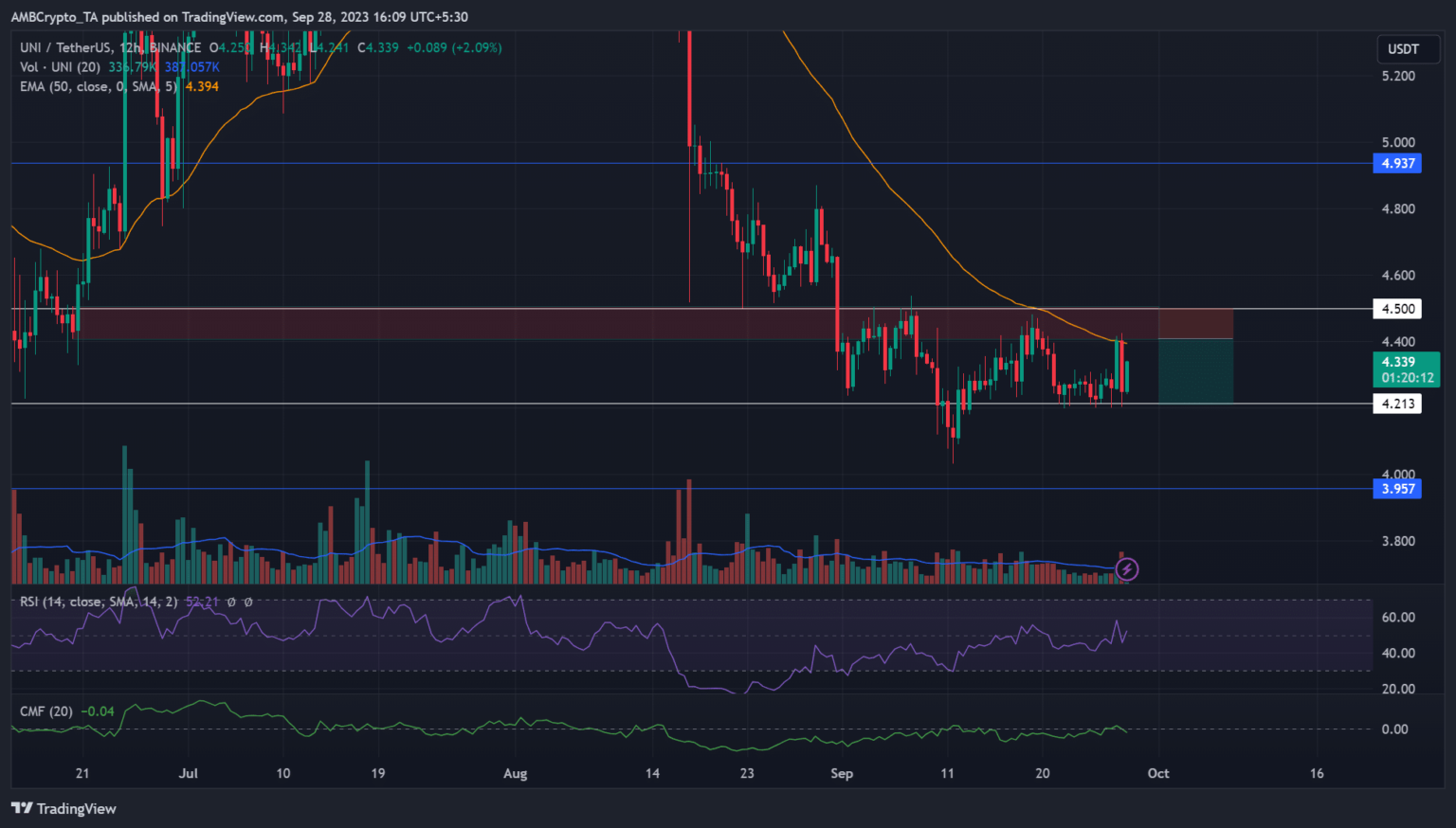
Task: Click the red resistance zone rectangle
Action: point(569,324)
